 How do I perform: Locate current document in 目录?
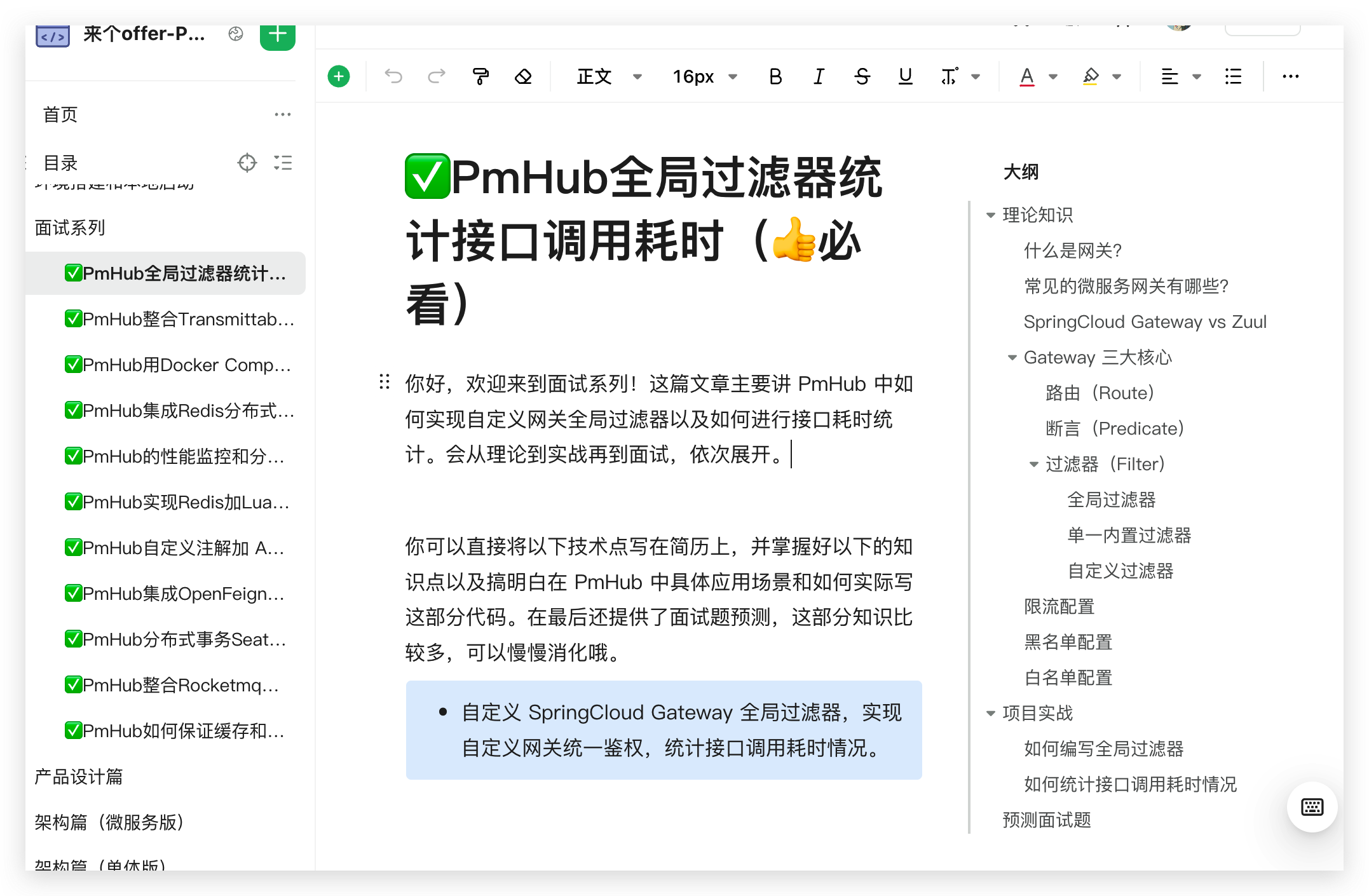coord(247,163)
